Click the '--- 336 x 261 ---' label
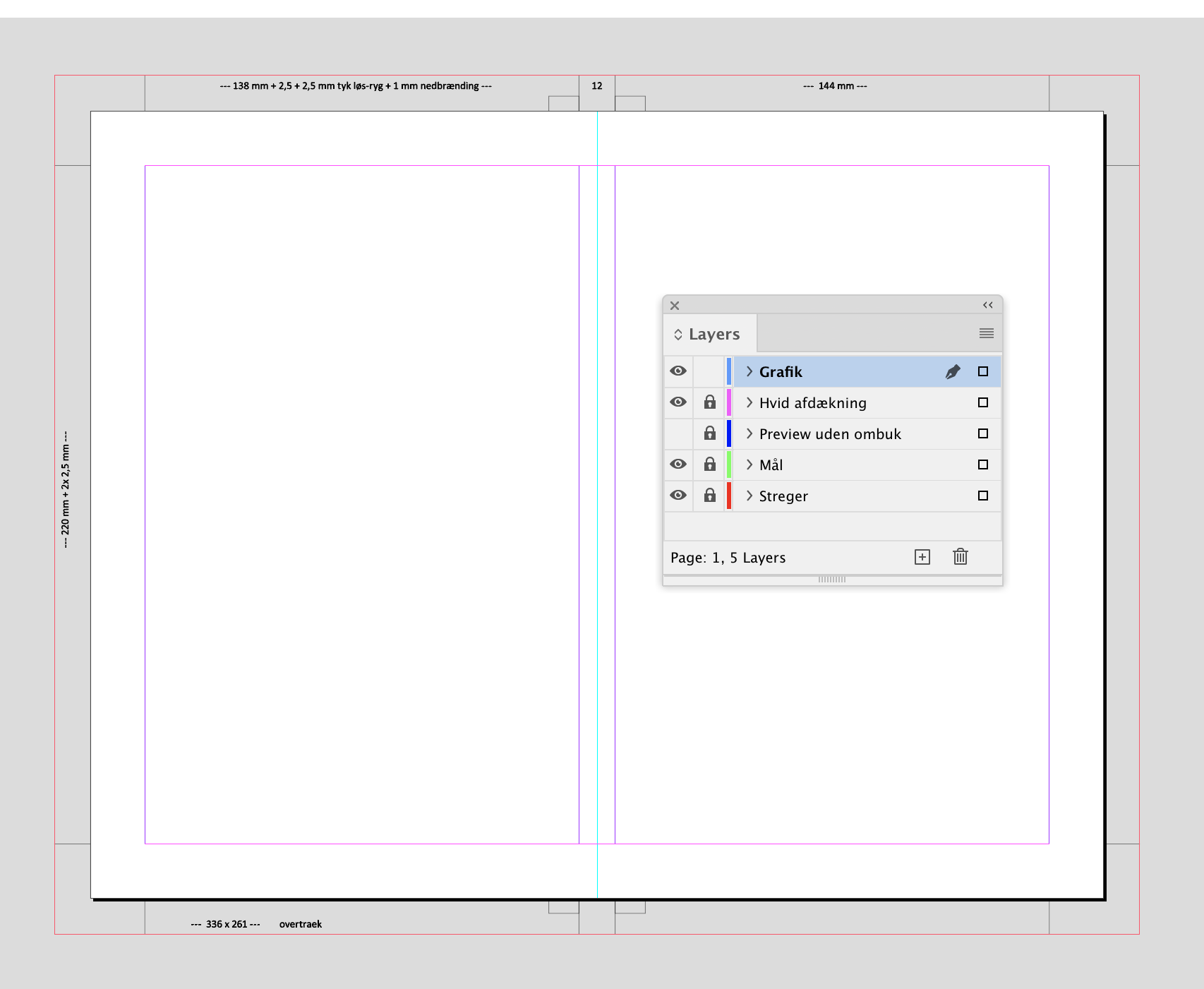This screenshot has height=989, width=1204. (226, 924)
